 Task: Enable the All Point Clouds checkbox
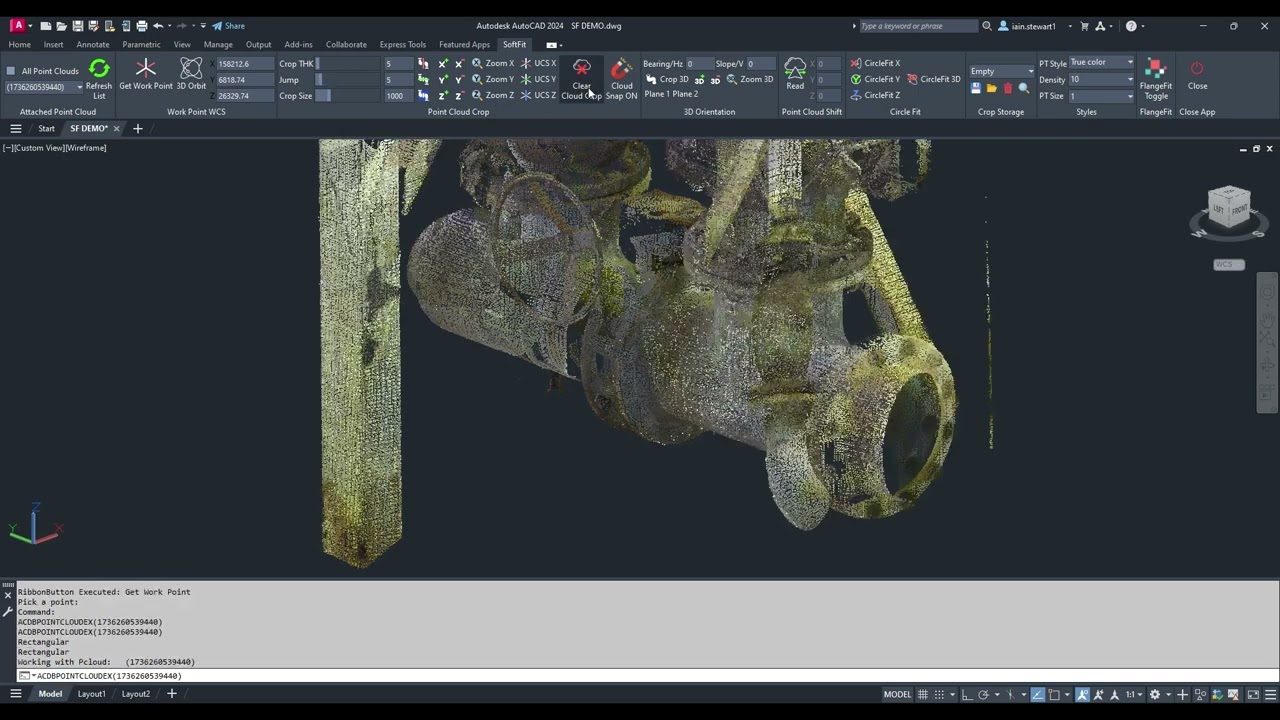point(11,71)
